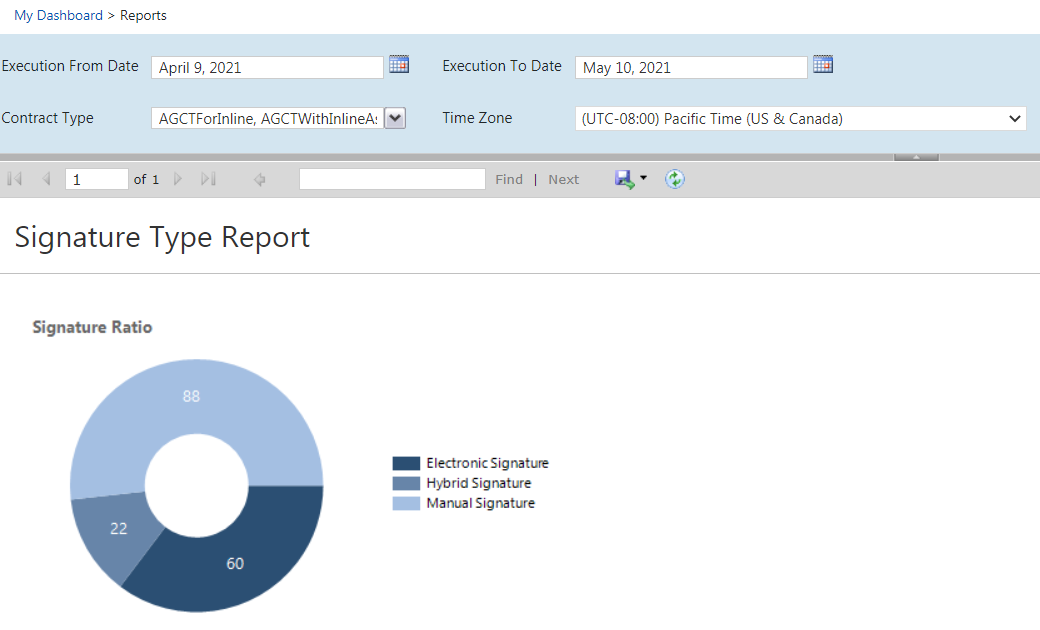The image size is (1040, 630).
Task: Navigate to My Dashboard breadcrumb link
Action: [x=58, y=15]
